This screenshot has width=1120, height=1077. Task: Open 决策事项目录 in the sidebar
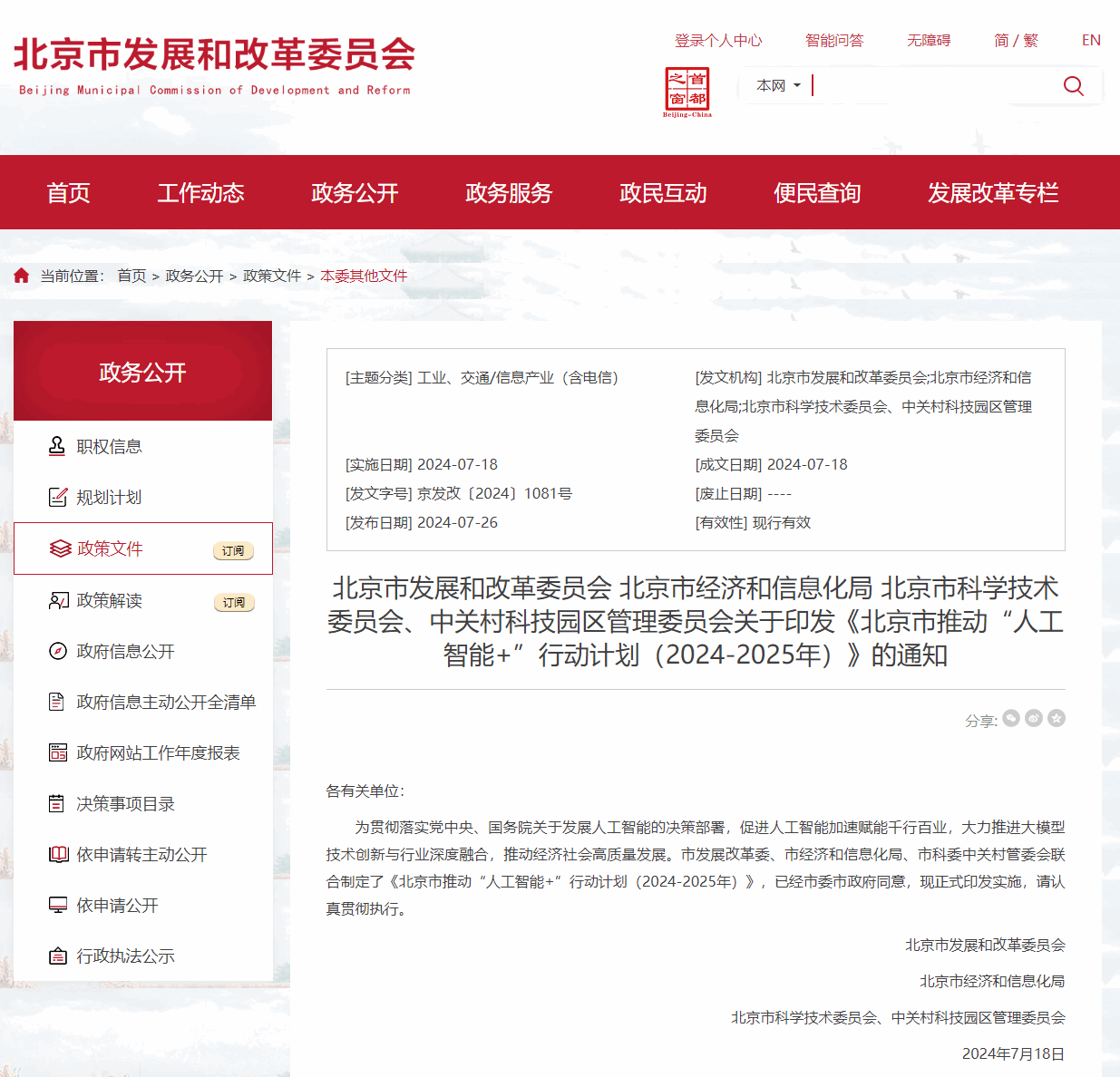[x=125, y=803]
